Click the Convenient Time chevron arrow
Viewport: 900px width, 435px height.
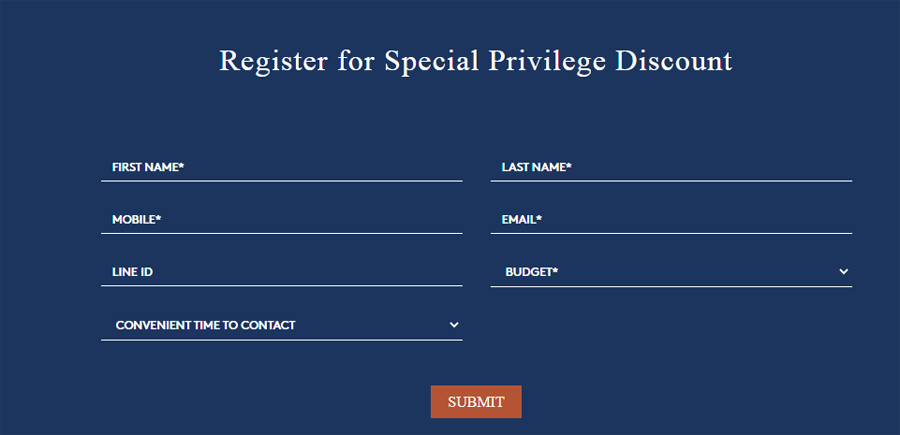[454, 325]
